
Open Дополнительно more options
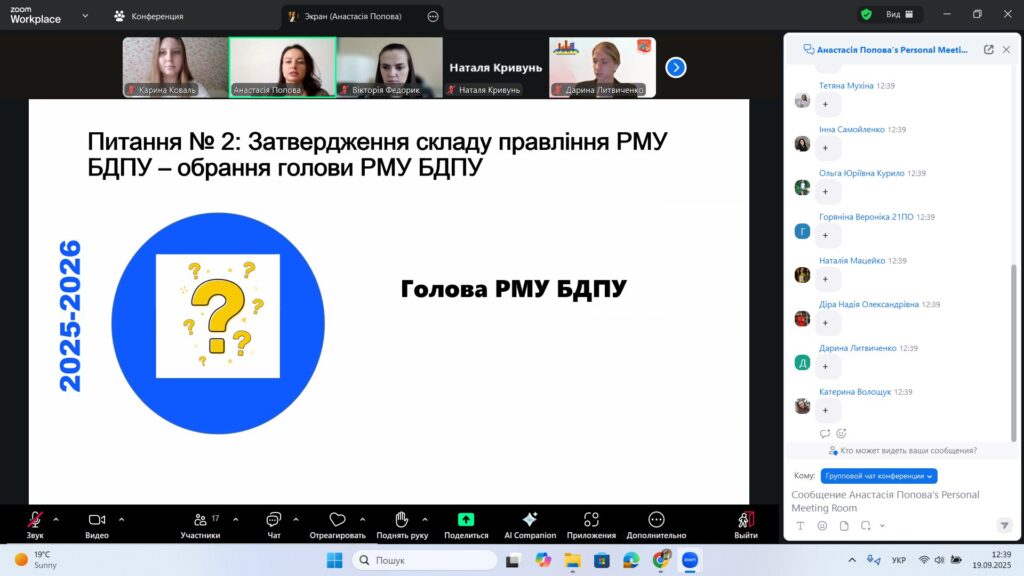[x=656, y=520]
